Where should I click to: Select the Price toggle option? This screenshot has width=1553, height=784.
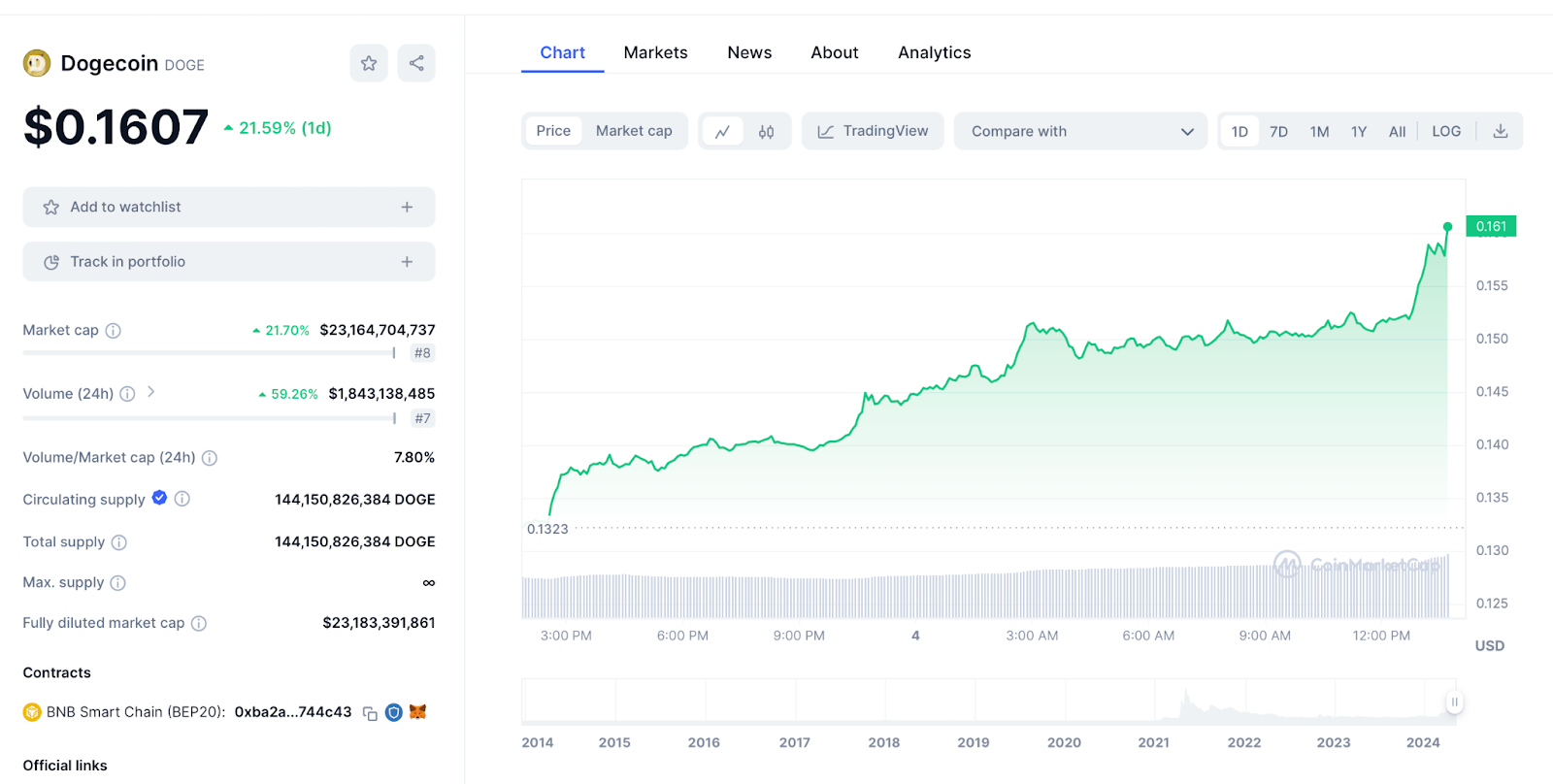pos(553,131)
